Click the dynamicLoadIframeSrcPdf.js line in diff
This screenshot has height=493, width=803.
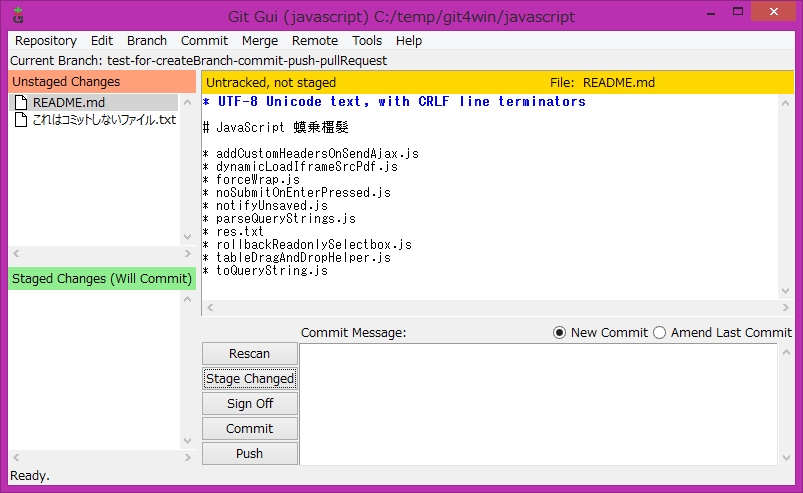(x=300, y=166)
